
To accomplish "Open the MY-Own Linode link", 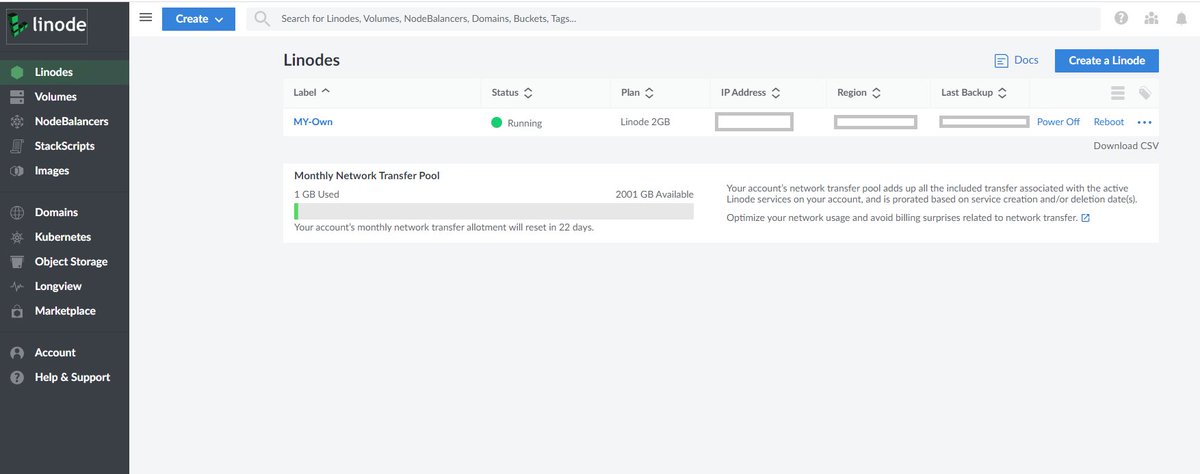I will [313, 122].
